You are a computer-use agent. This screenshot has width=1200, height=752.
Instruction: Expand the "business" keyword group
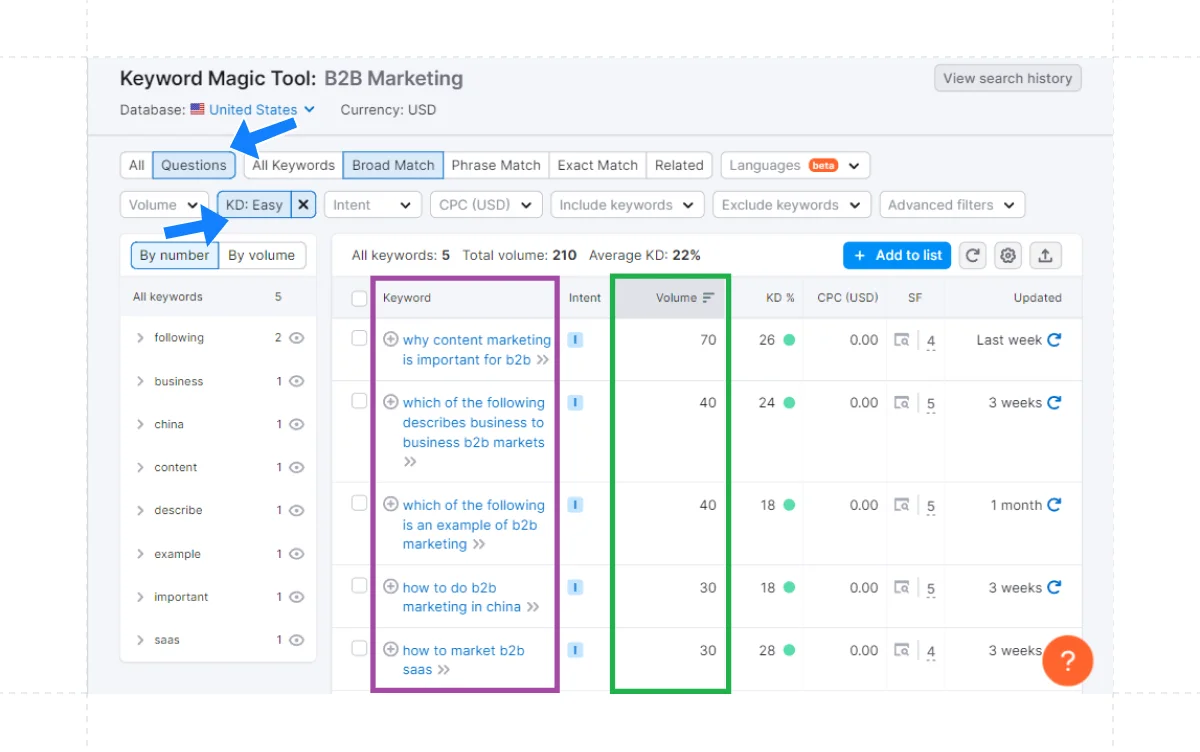click(140, 381)
